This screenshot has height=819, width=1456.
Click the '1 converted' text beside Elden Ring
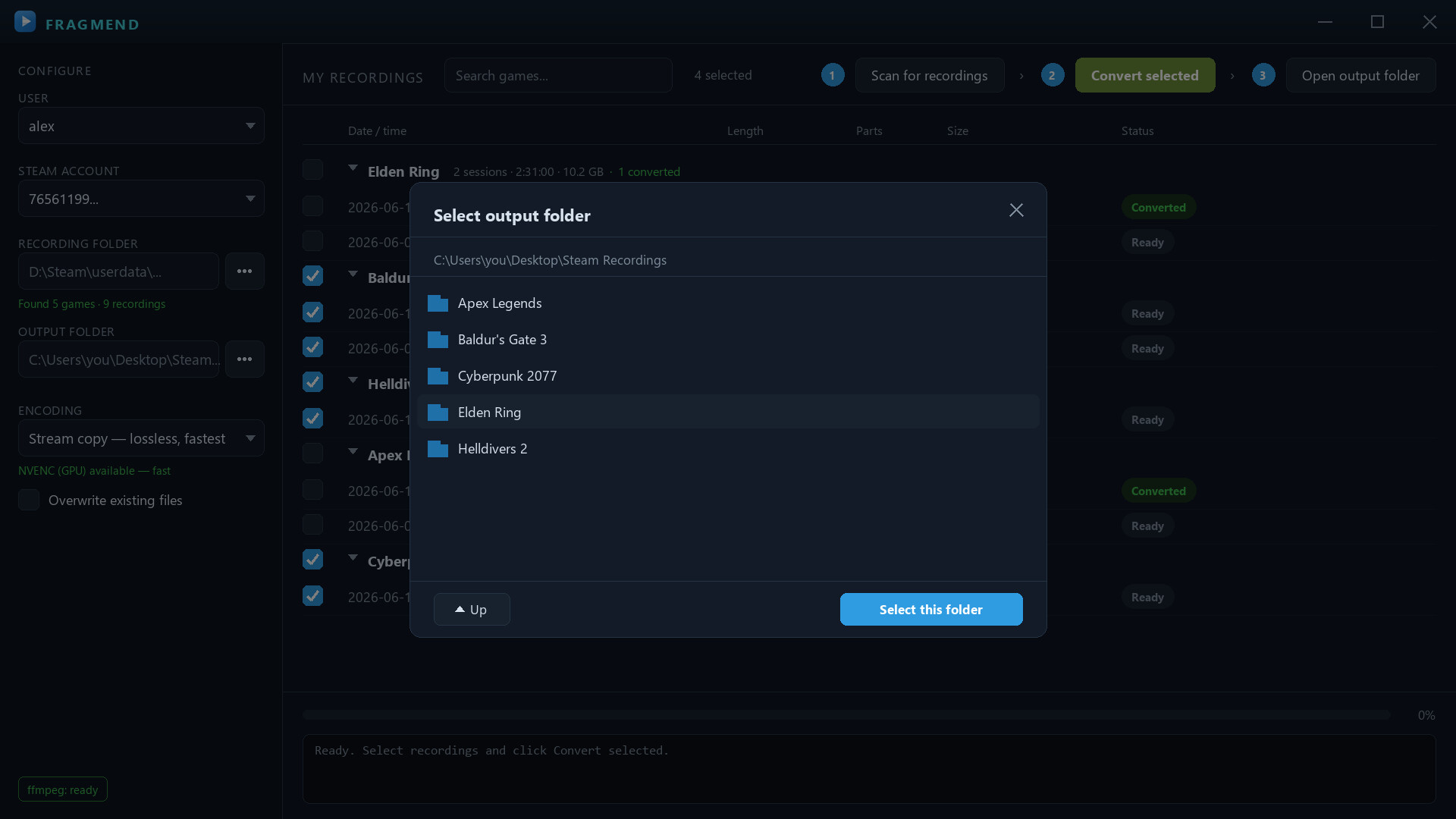[649, 172]
